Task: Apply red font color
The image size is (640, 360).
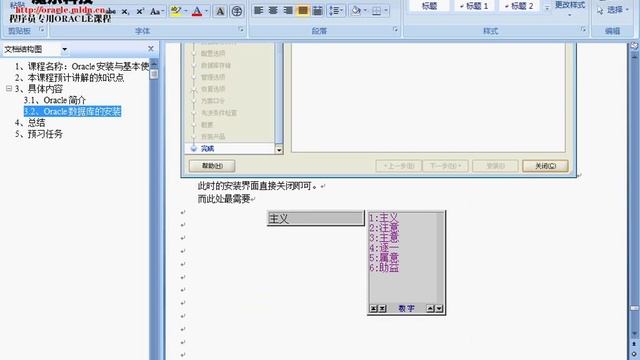Action: pyautogui.click(x=197, y=11)
